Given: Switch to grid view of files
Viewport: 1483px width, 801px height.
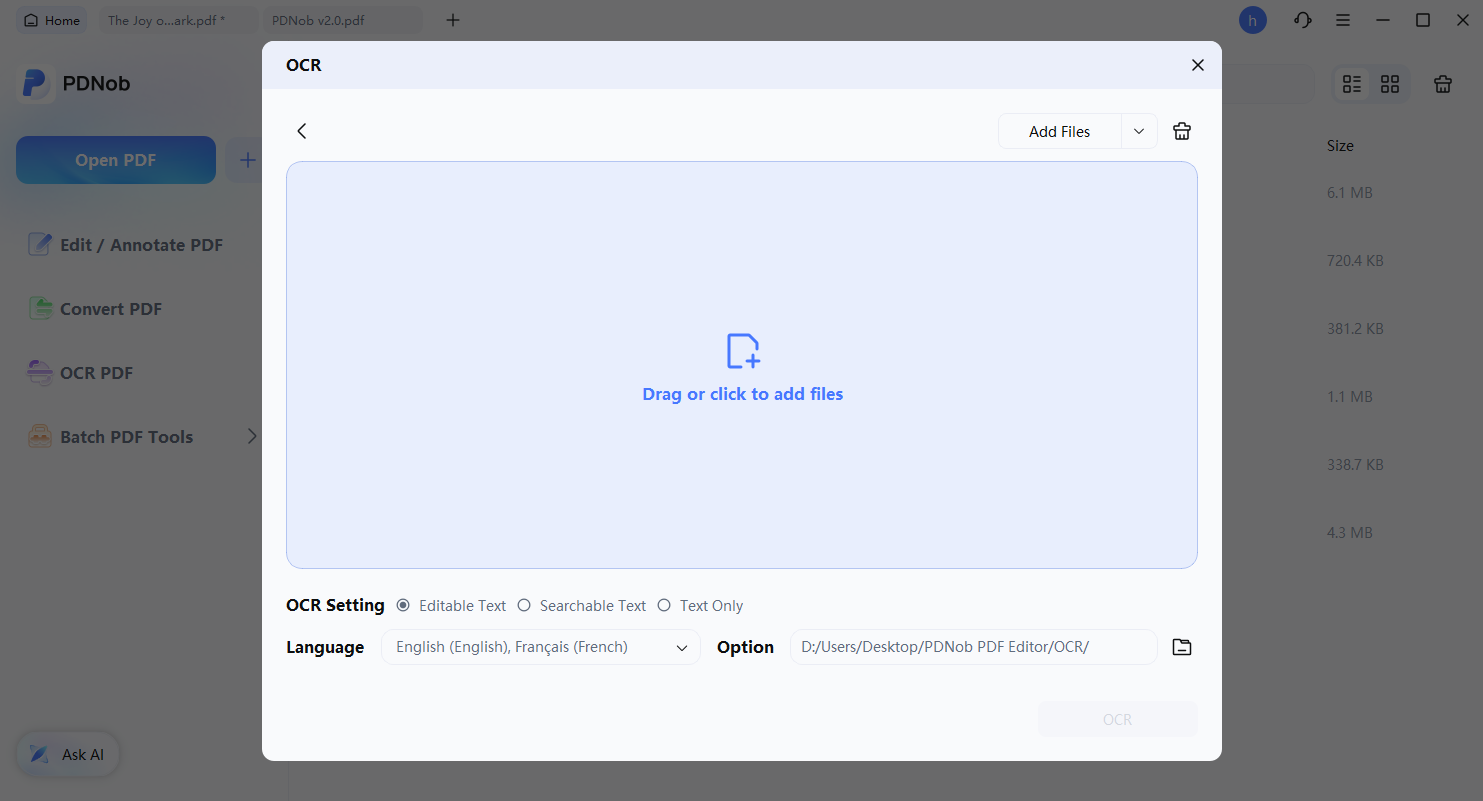Looking at the screenshot, I should click(x=1390, y=84).
